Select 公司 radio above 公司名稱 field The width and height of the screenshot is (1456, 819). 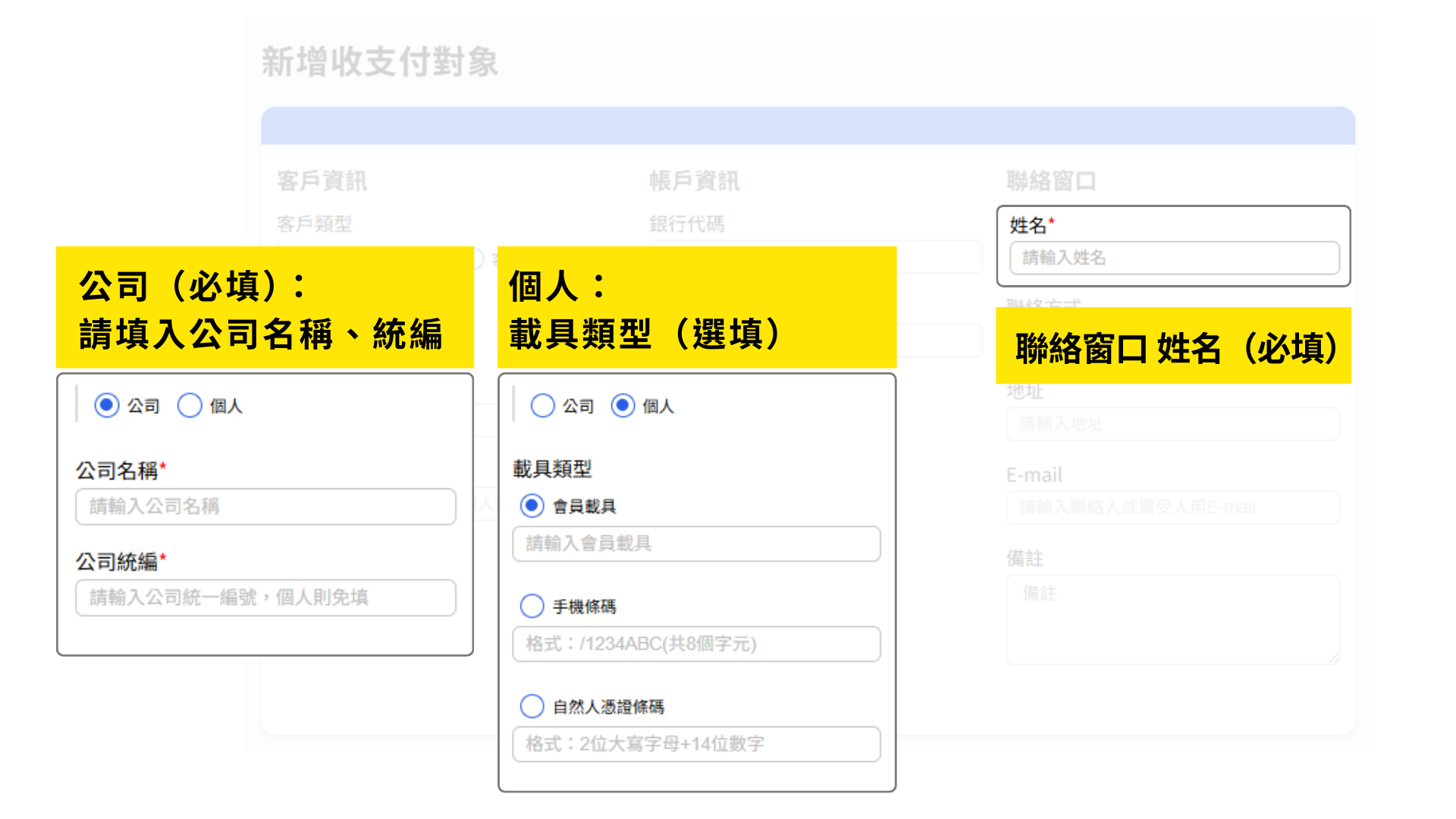(107, 406)
